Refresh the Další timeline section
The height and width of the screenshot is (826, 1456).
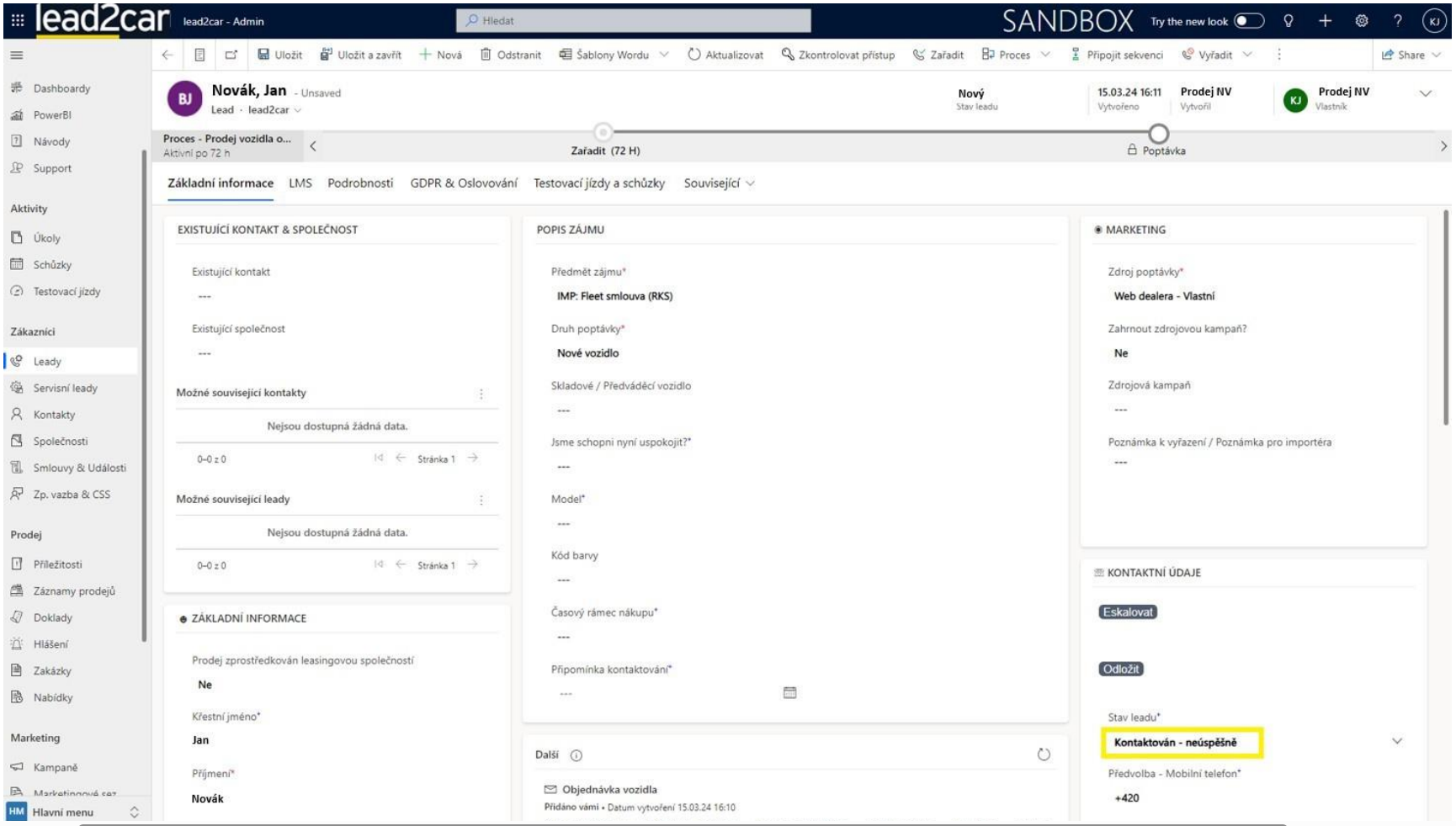tap(1044, 755)
